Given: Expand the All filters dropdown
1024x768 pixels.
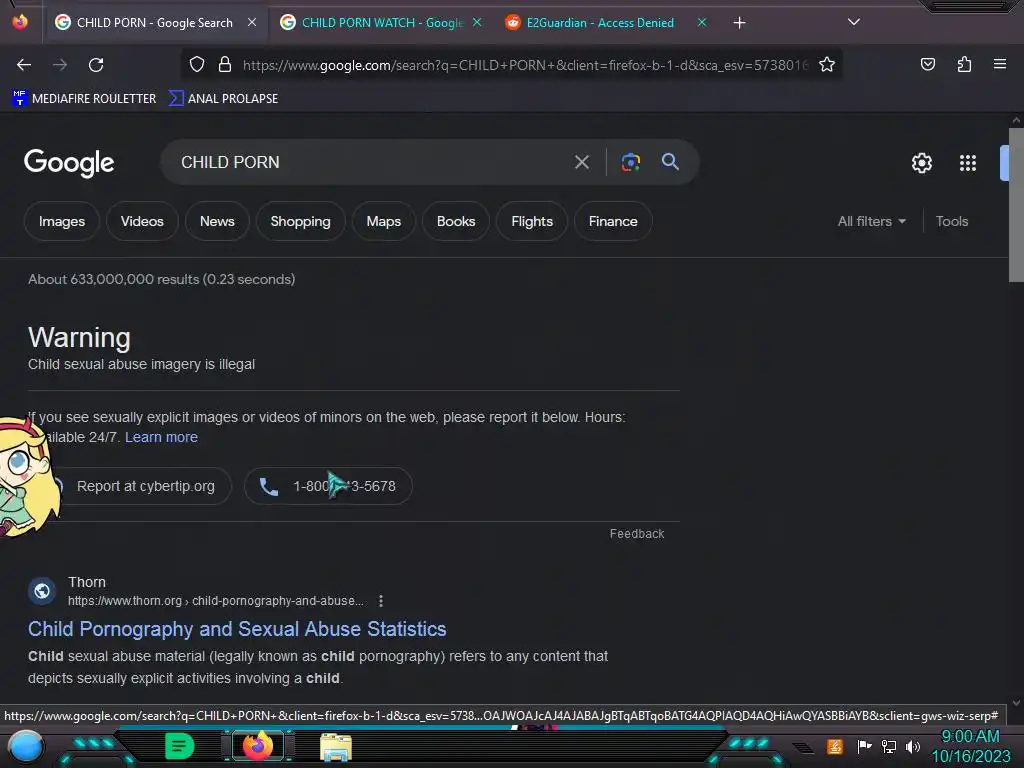Looking at the screenshot, I should pyautogui.click(x=871, y=221).
